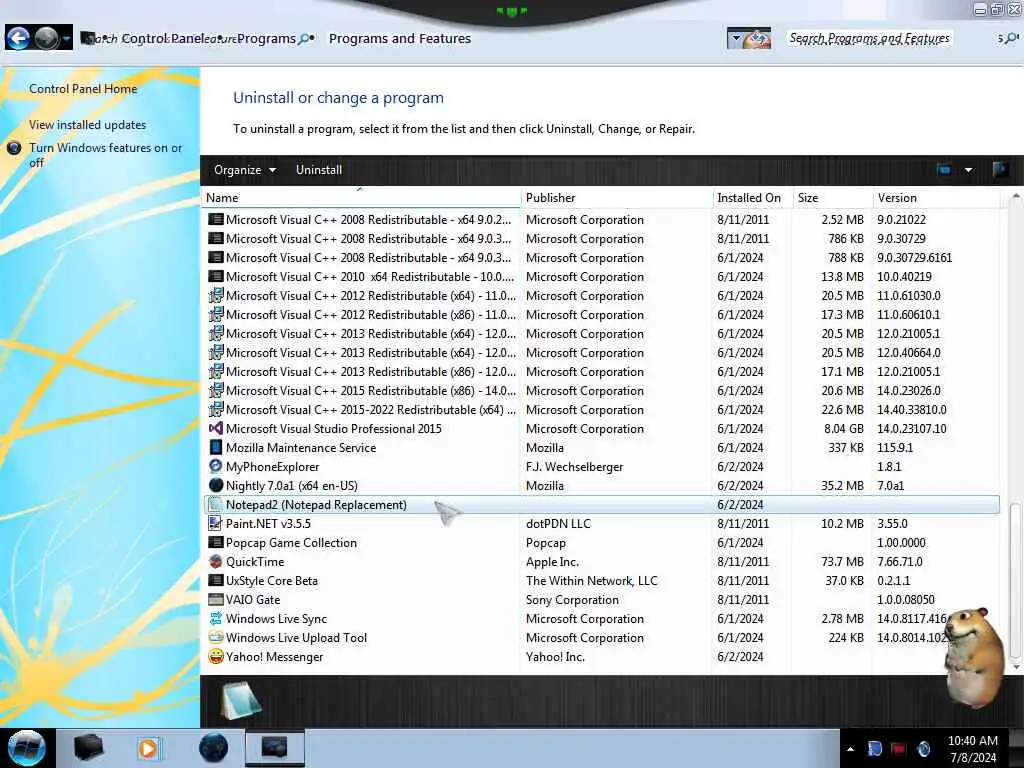Screen dimensions: 1024x768
Task: Click the black folder taskbar icon
Action: [88, 748]
